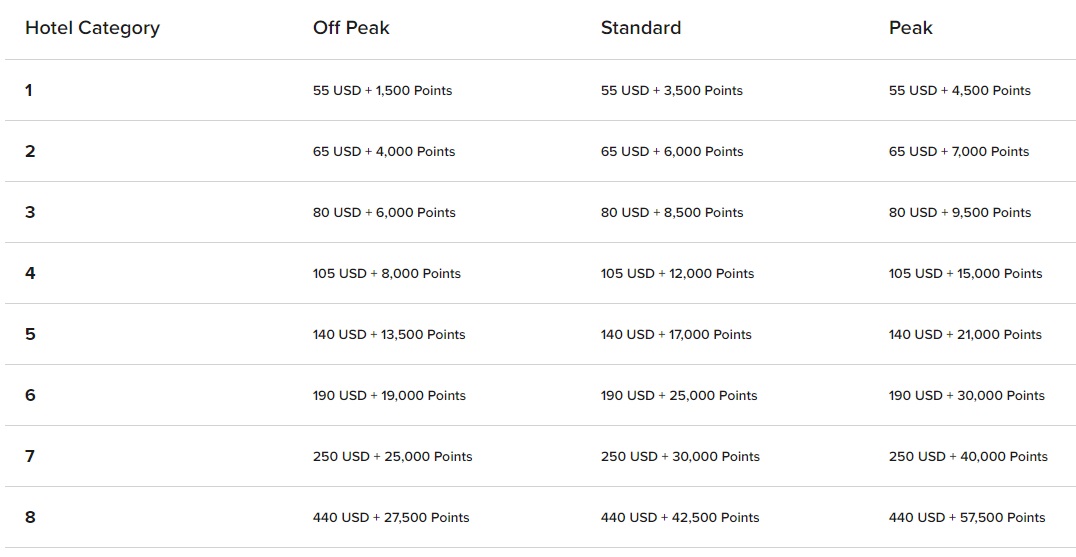
Task: Click 440 USD + 42,500 Points cell
Action: [x=680, y=518]
